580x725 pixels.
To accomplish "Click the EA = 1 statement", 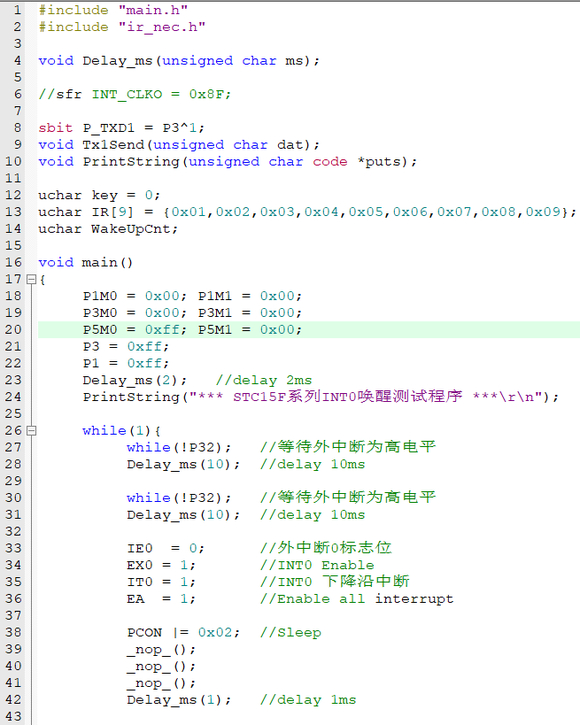I will (161, 599).
